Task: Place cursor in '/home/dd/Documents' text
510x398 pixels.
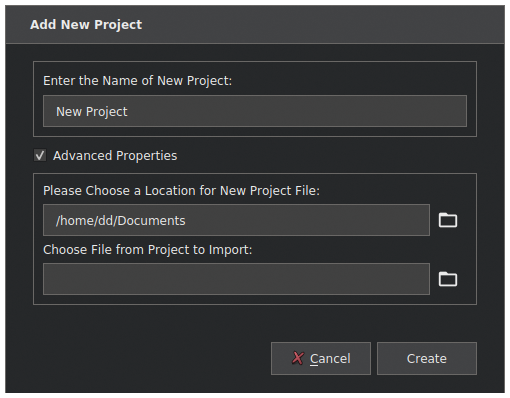Action: [120, 221]
